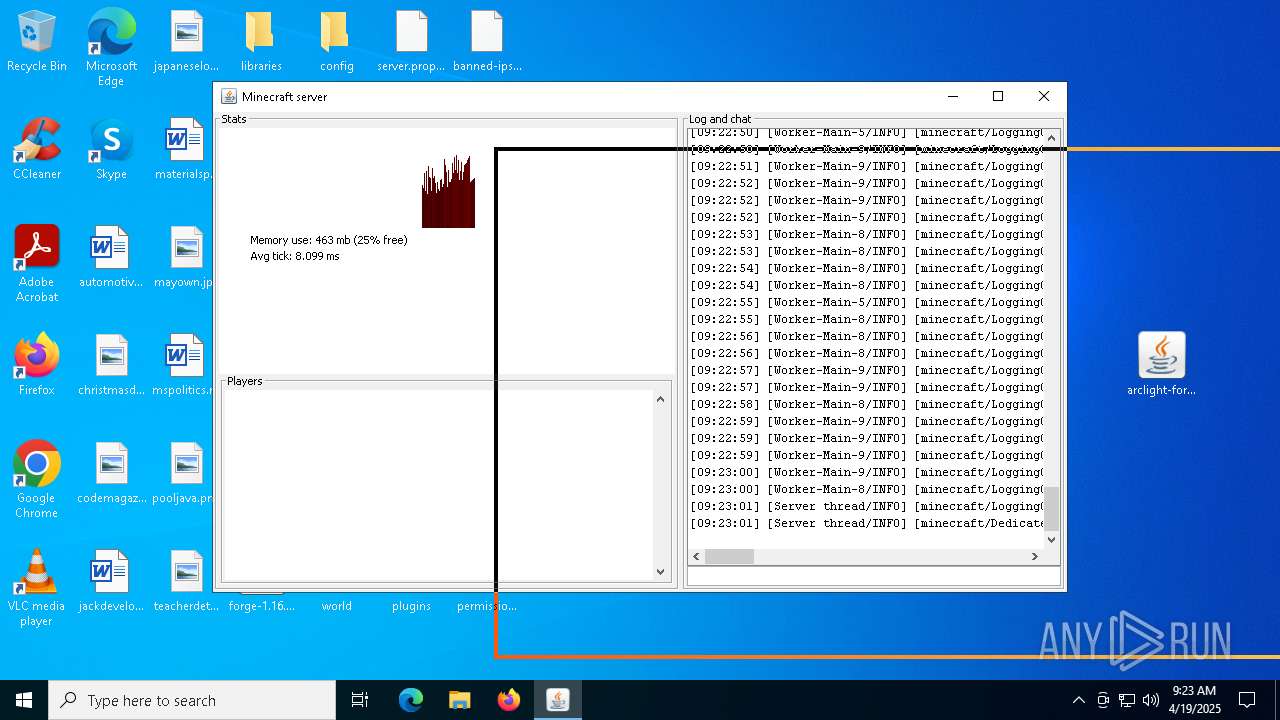Image resolution: width=1280 pixels, height=720 pixels.
Task: Open the volume control tray icon
Action: click(x=1151, y=700)
